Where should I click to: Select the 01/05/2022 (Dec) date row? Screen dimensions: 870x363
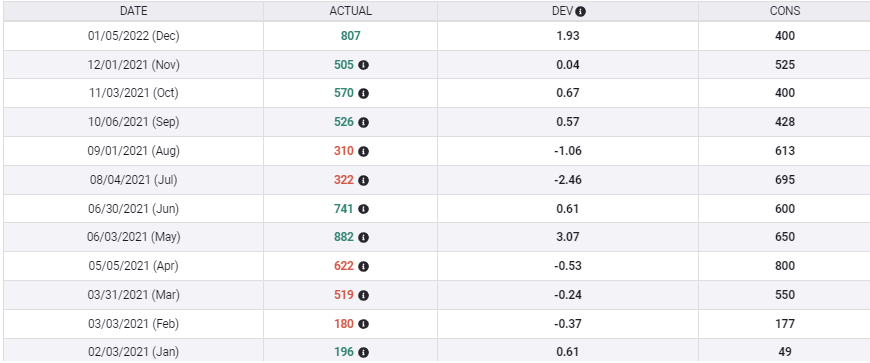click(x=437, y=36)
